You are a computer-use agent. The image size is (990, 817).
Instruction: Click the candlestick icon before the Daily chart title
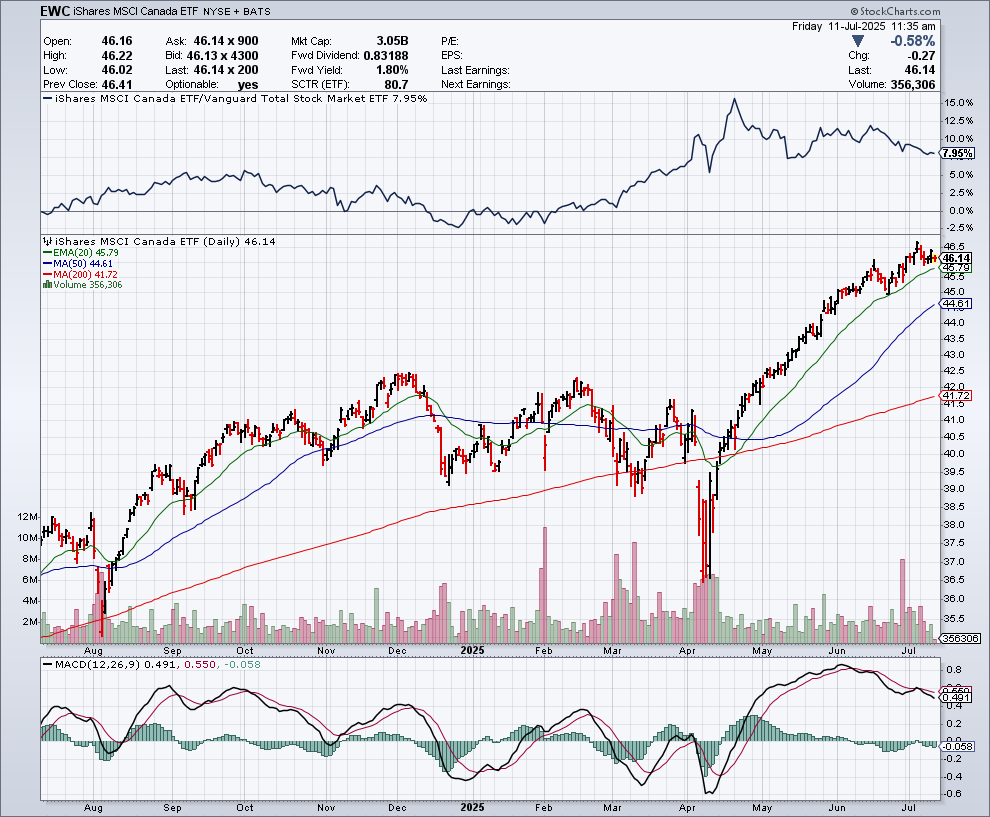[x=47, y=242]
